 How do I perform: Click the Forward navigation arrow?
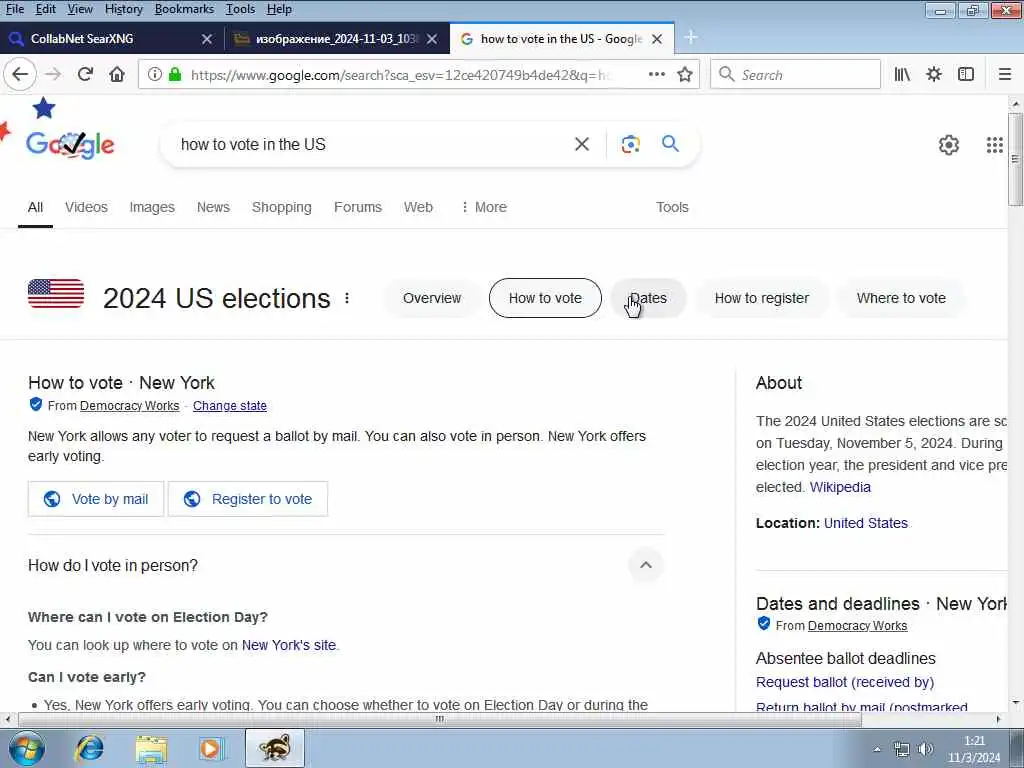click(54, 74)
